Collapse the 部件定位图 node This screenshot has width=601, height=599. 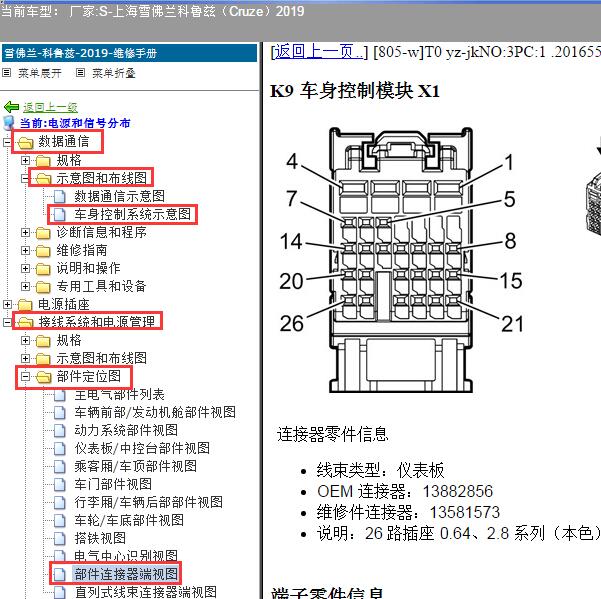click(25, 376)
